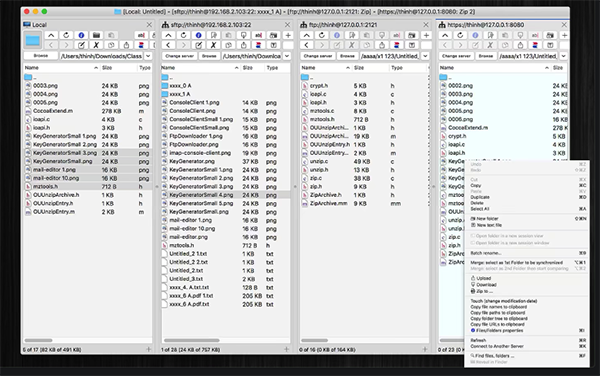Refresh the https panel listing
Viewport: 600px width, 376px height.
point(460,35)
